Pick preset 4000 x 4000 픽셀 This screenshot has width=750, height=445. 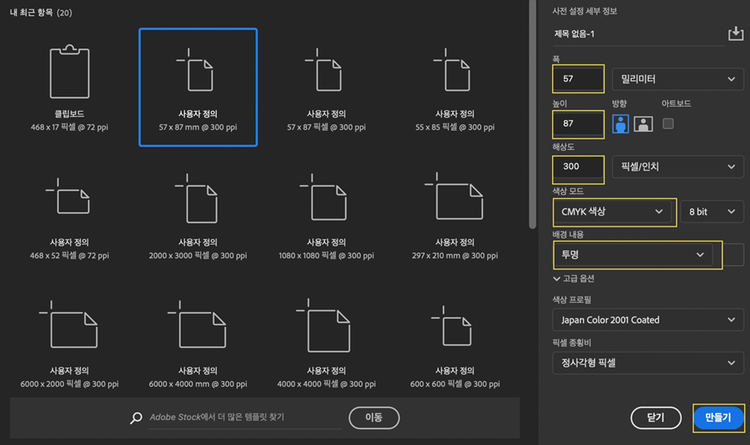click(x=326, y=344)
